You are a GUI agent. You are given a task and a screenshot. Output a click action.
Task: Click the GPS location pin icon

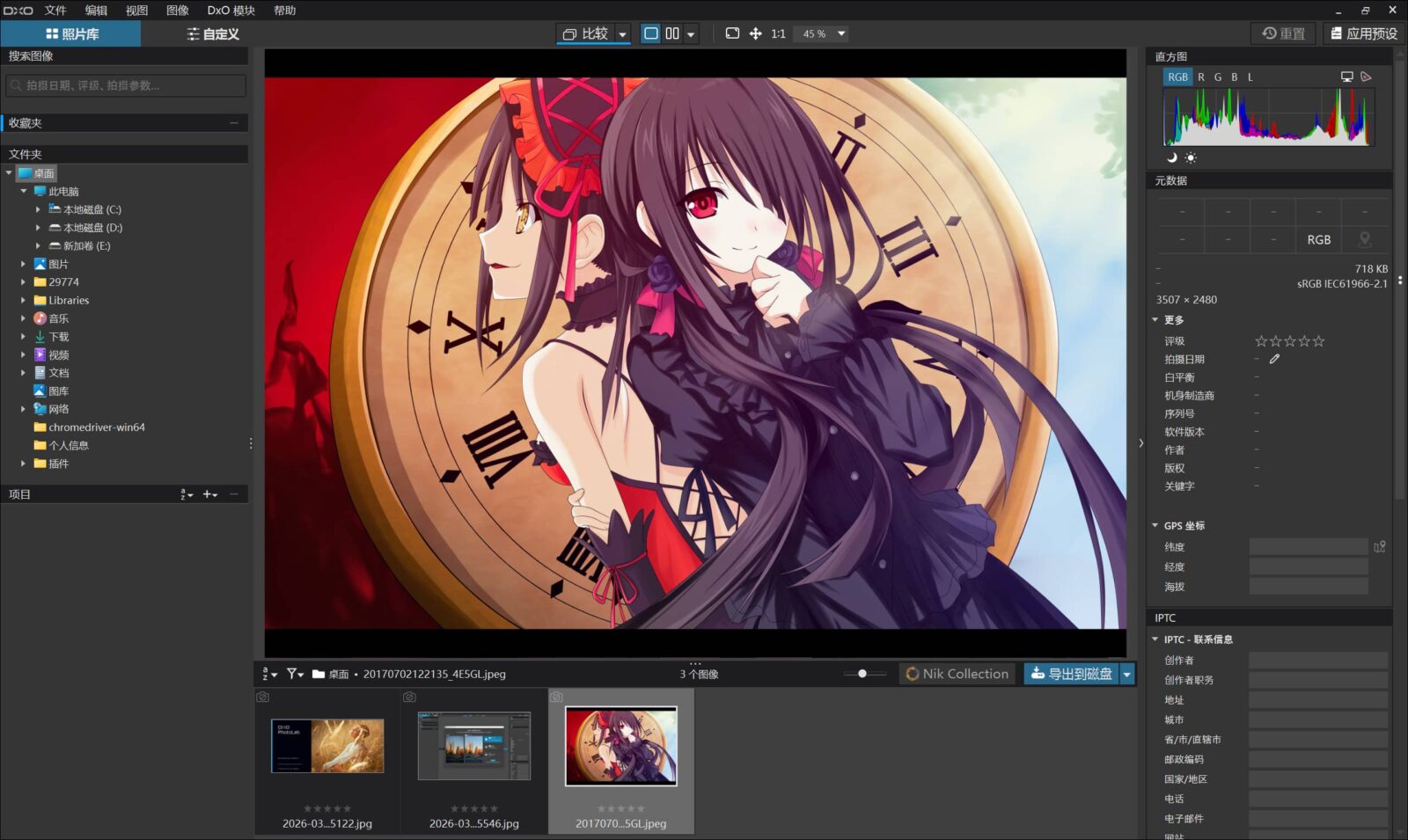(1365, 239)
